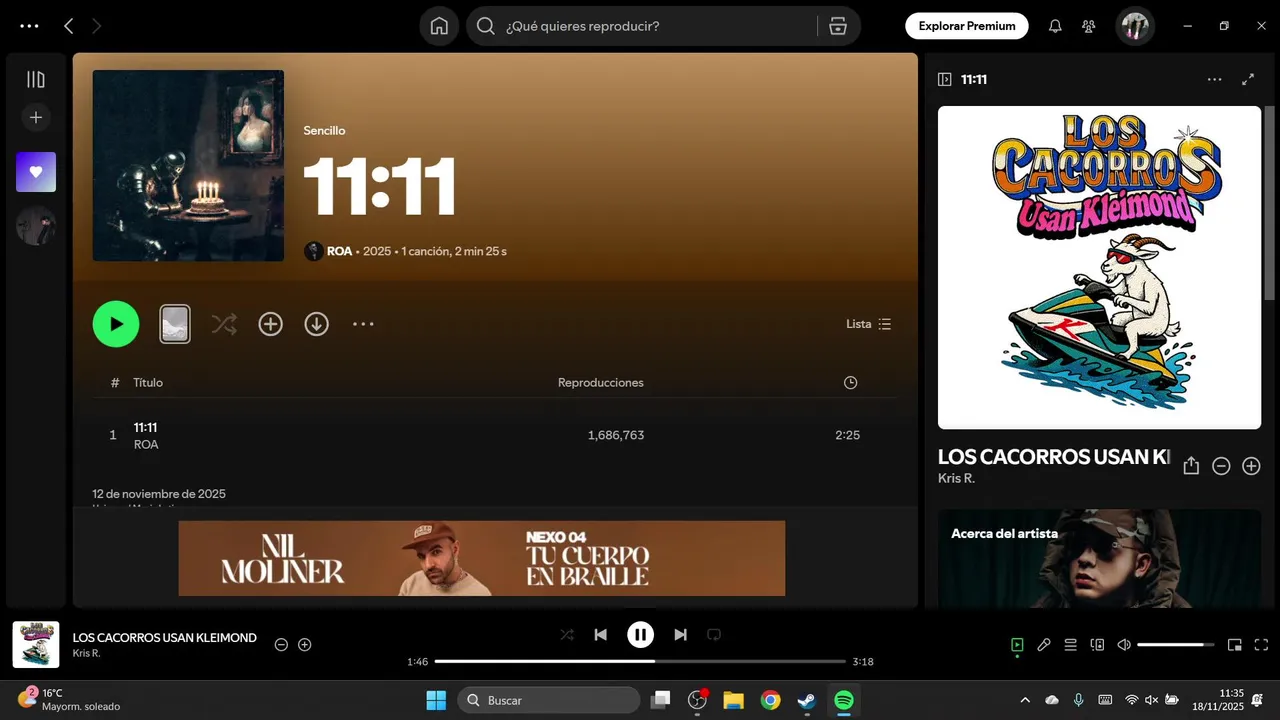1280x720 pixels.
Task: Change view with the Lista dropdown
Action: [x=869, y=324]
